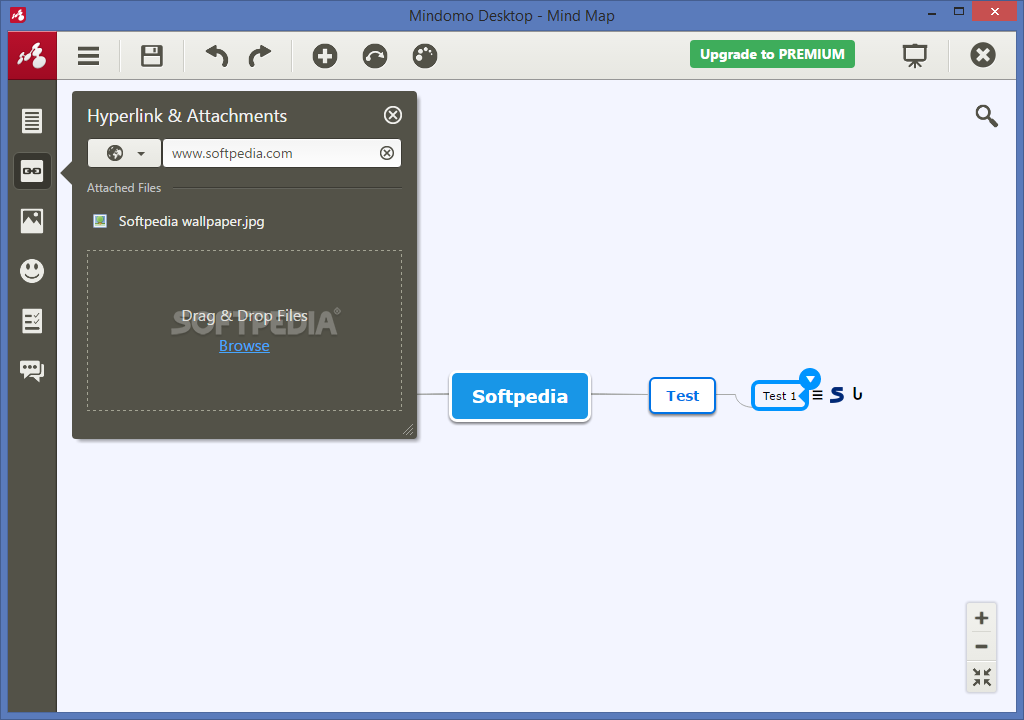Zoom in with plus button
The image size is (1024, 720).
tap(982, 618)
